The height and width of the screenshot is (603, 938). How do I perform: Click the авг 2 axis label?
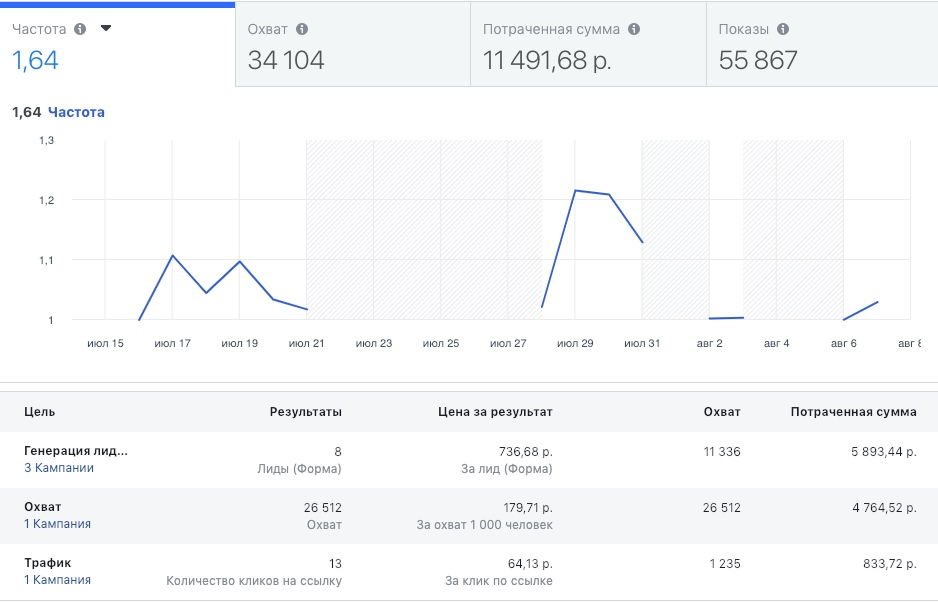(x=709, y=343)
